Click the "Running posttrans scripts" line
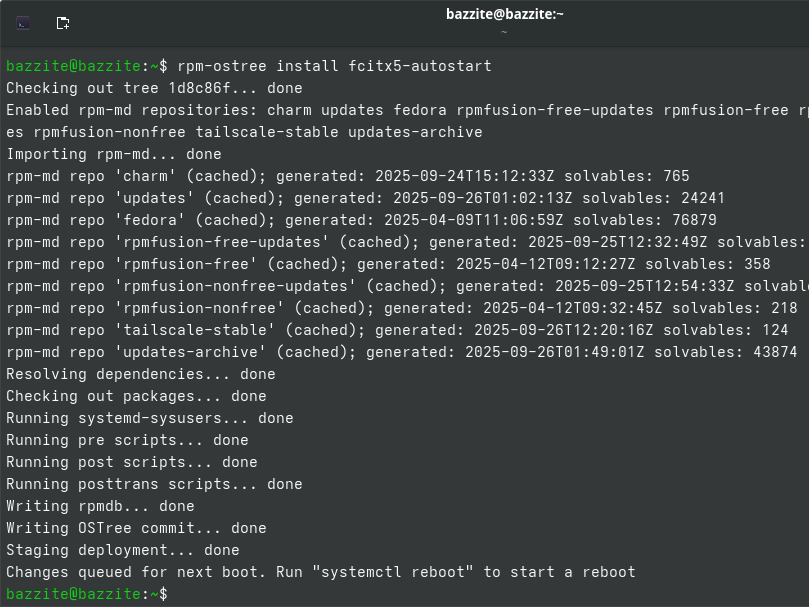 pyautogui.click(x=154, y=484)
